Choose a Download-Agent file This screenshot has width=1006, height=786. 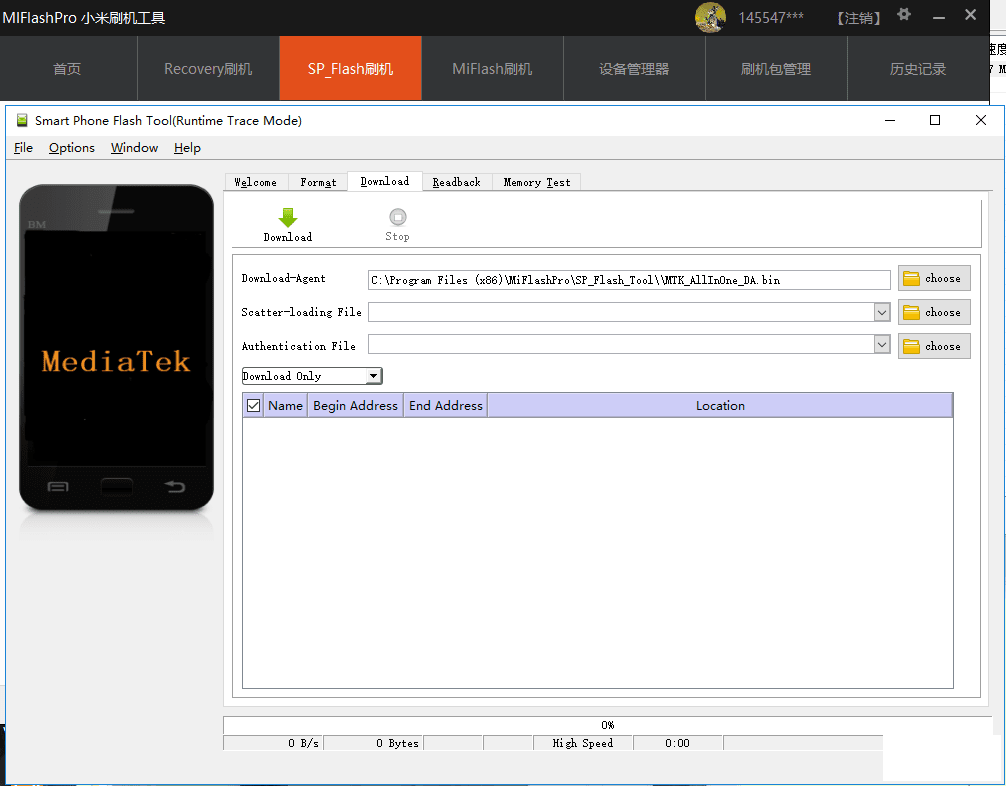934,278
